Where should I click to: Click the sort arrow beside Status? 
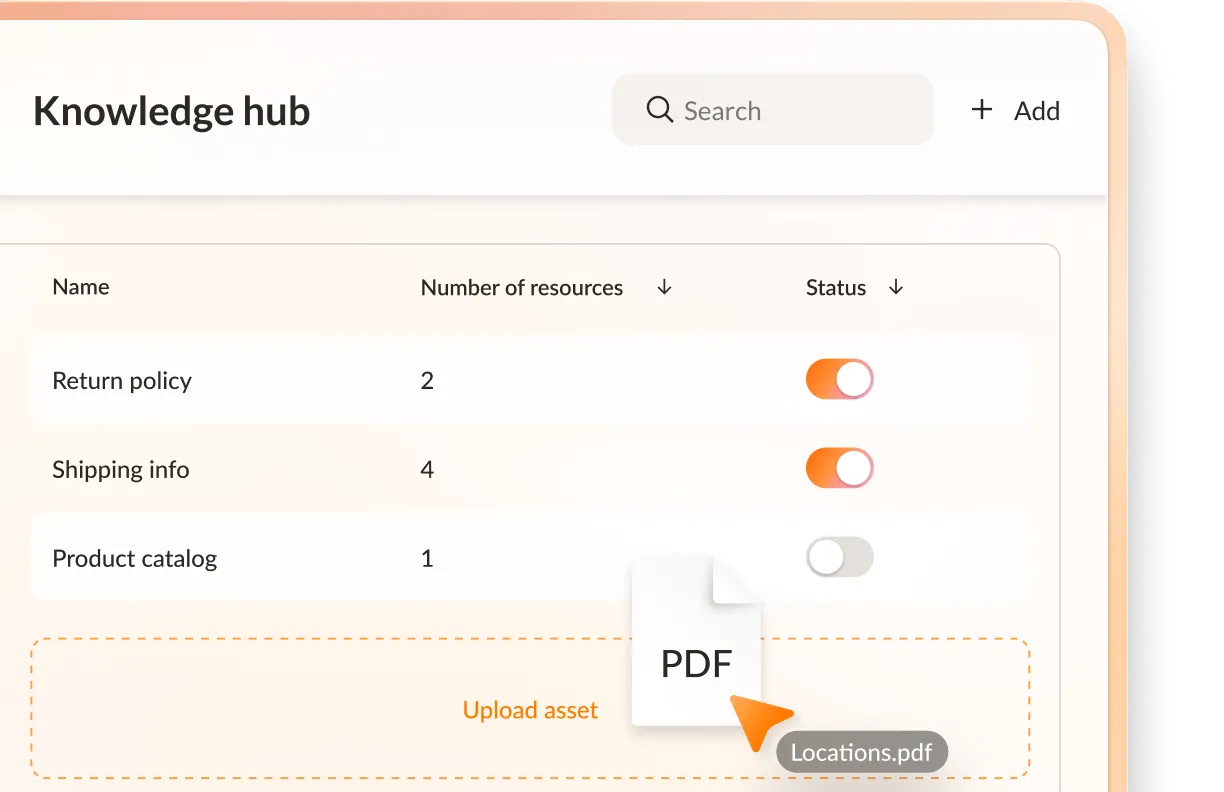tap(895, 287)
